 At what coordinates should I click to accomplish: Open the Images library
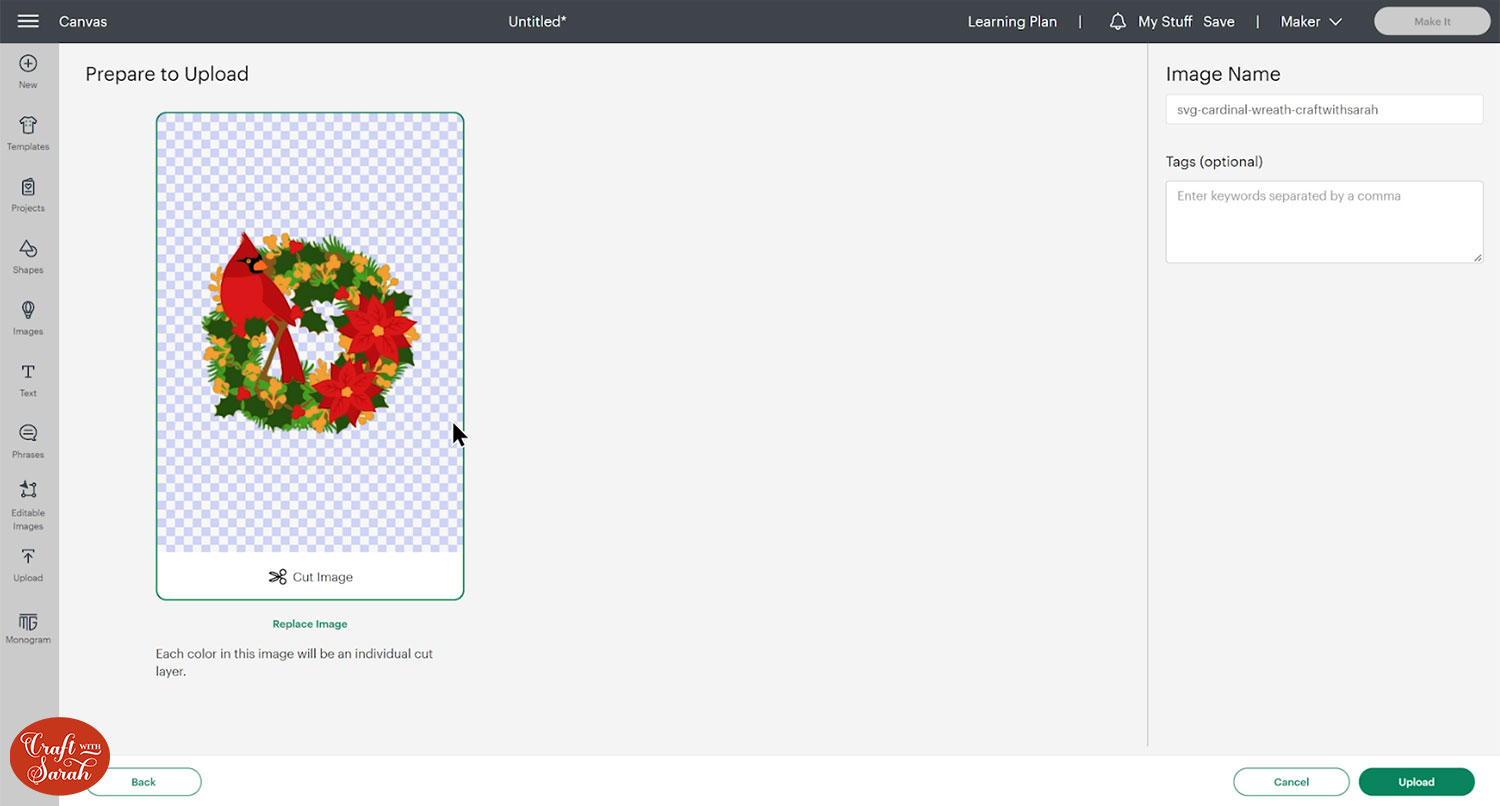point(28,317)
